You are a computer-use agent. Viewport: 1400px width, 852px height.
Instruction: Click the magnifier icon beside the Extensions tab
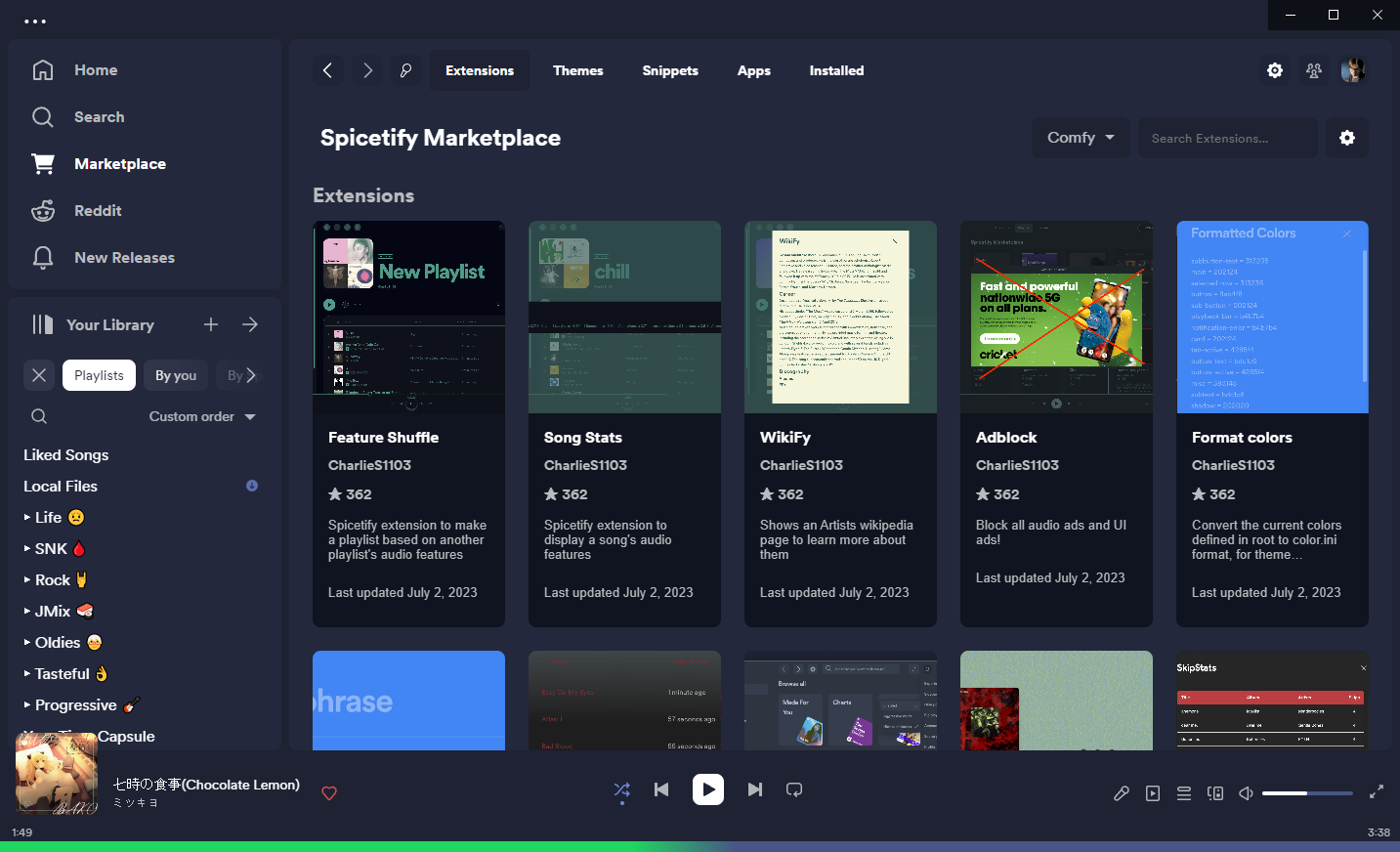tap(405, 70)
